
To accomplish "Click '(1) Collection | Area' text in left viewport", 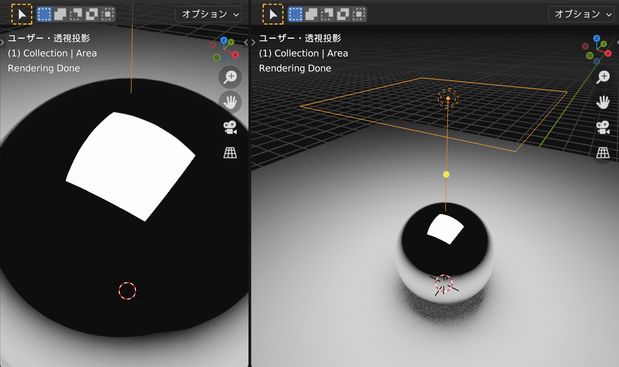I will 52,53.
